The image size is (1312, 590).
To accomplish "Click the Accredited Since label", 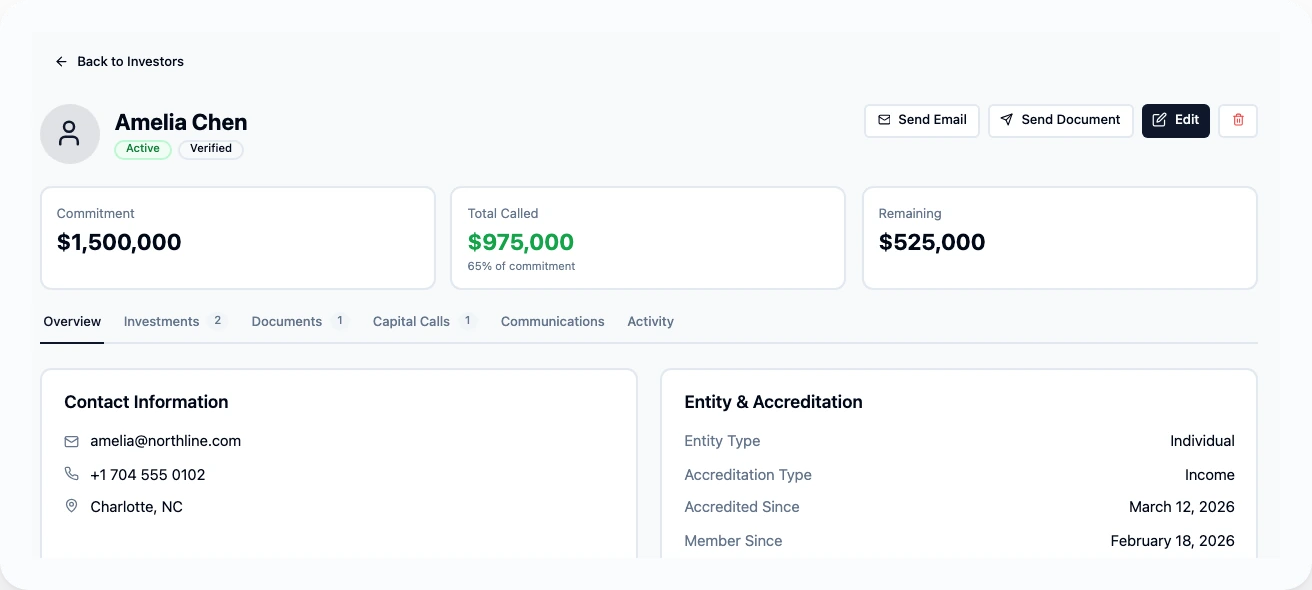I will (742, 507).
